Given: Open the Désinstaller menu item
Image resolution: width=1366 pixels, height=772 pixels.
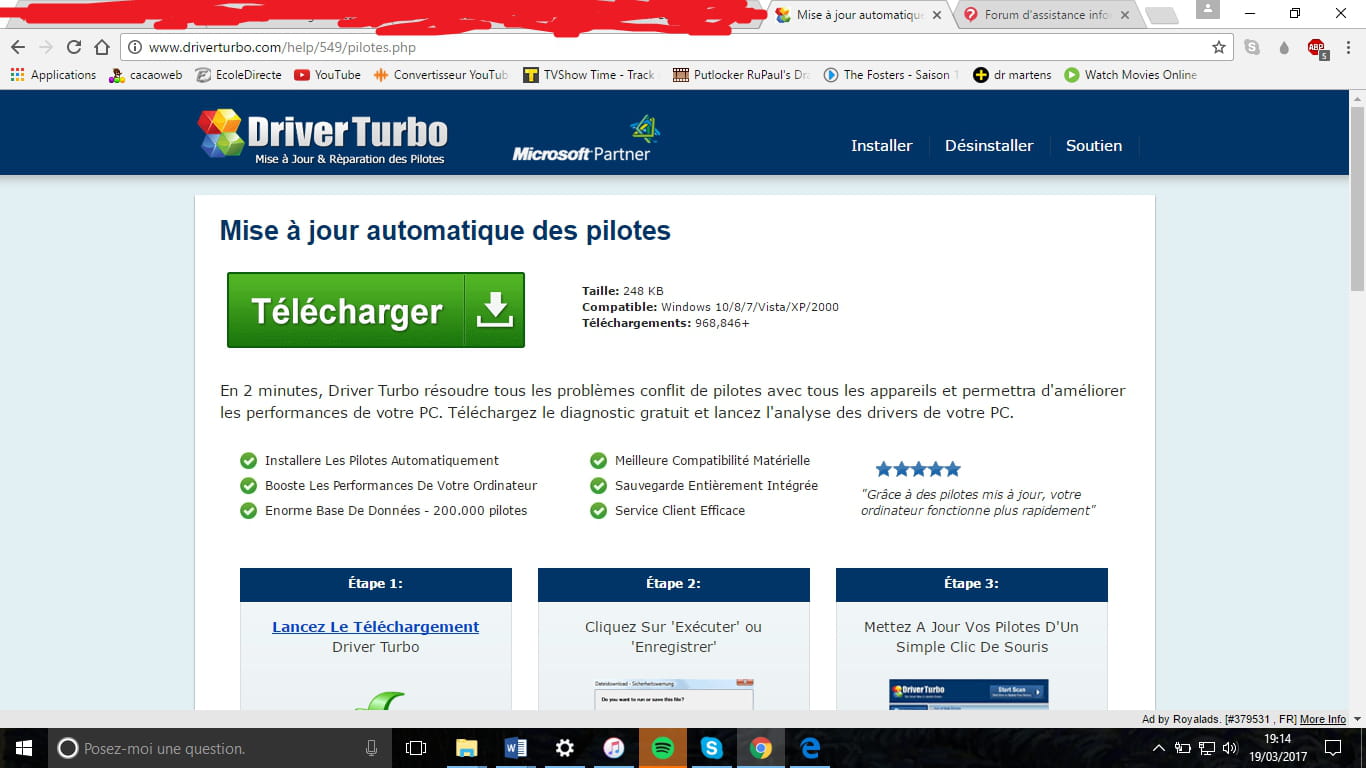Looking at the screenshot, I should coord(989,145).
